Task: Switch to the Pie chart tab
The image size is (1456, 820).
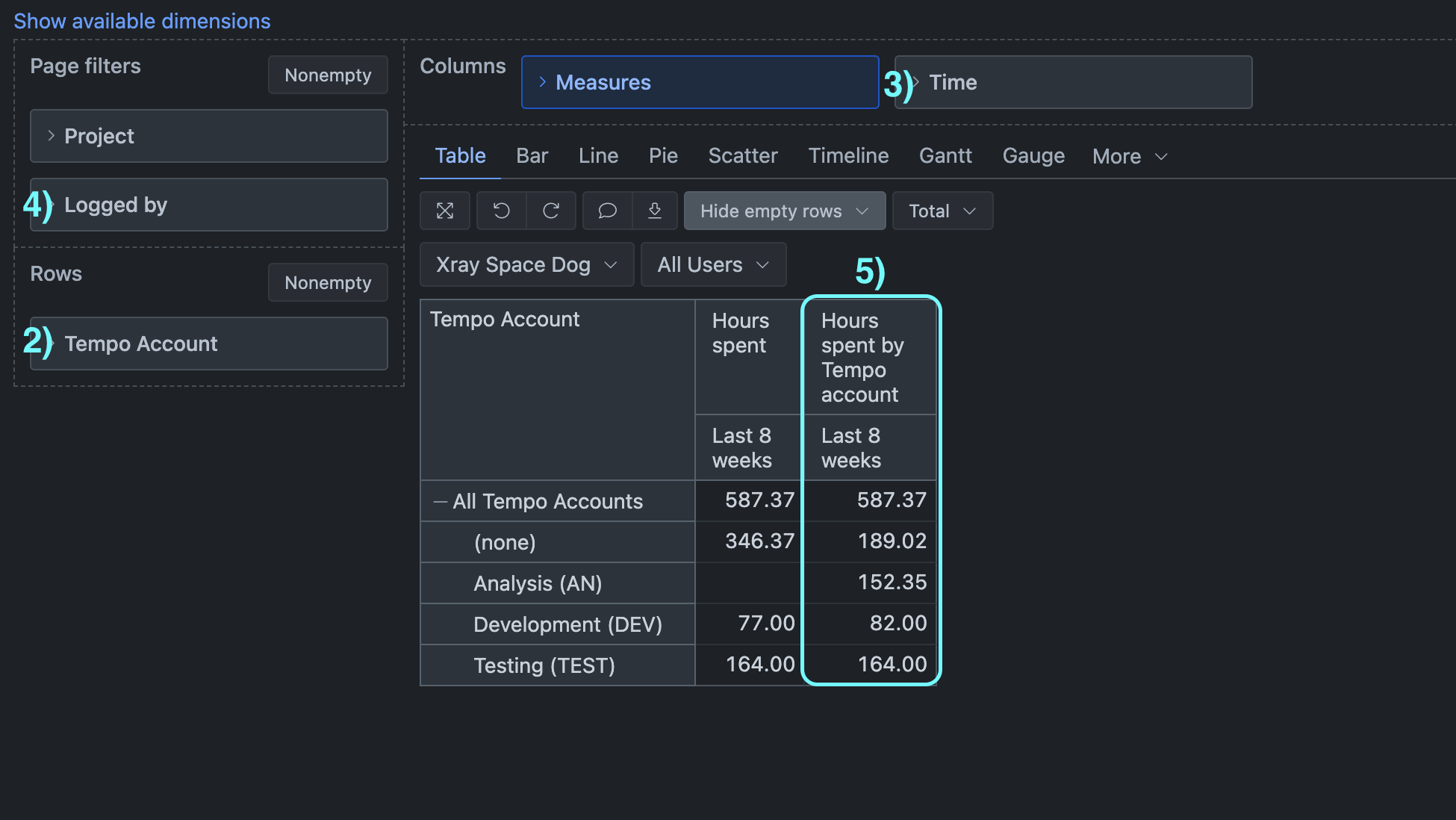Action: (663, 156)
